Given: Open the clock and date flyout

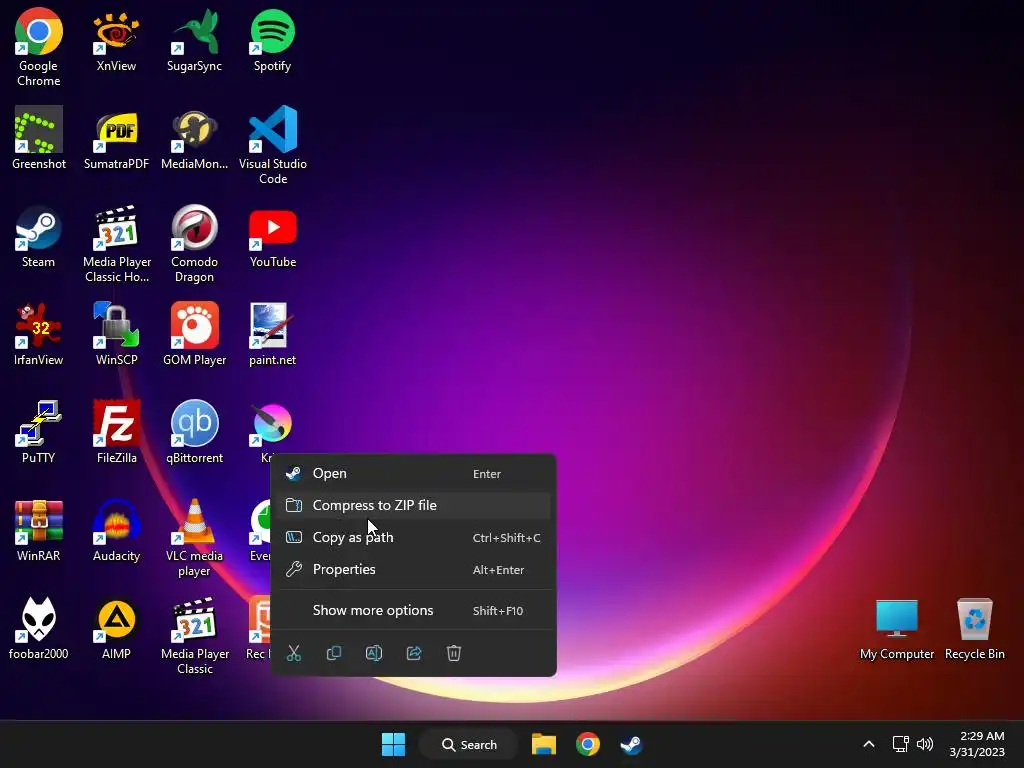Looking at the screenshot, I should pyautogui.click(x=977, y=744).
